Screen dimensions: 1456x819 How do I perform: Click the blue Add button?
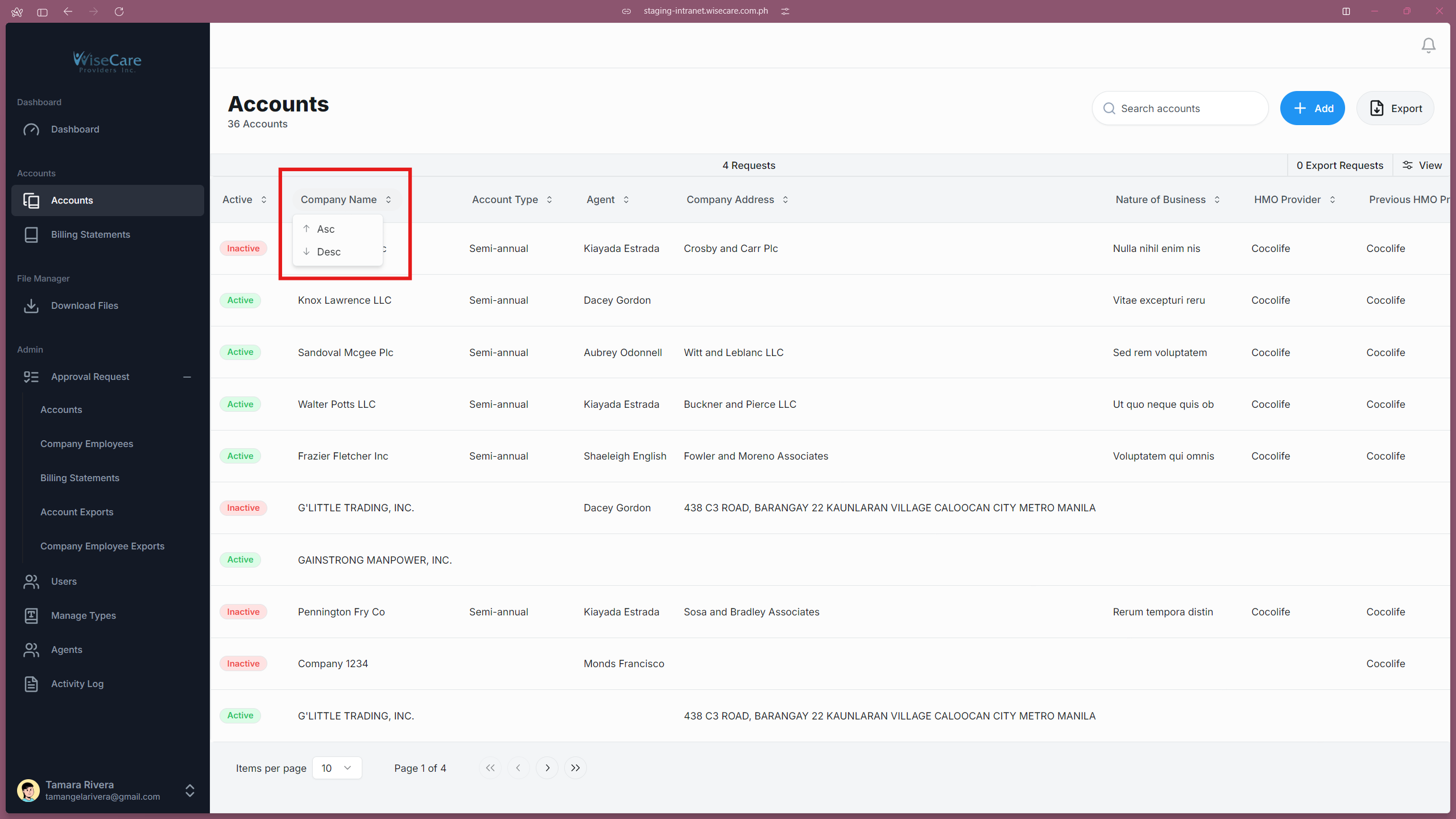click(x=1312, y=109)
